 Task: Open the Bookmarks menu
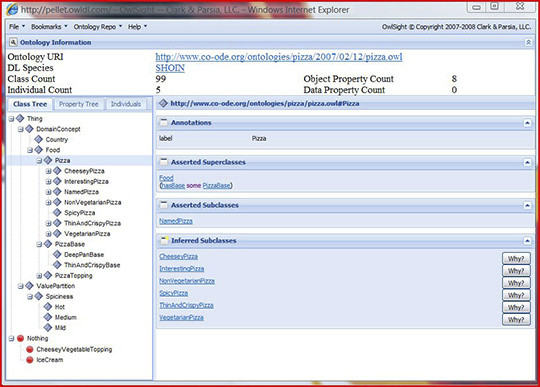pos(49,27)
